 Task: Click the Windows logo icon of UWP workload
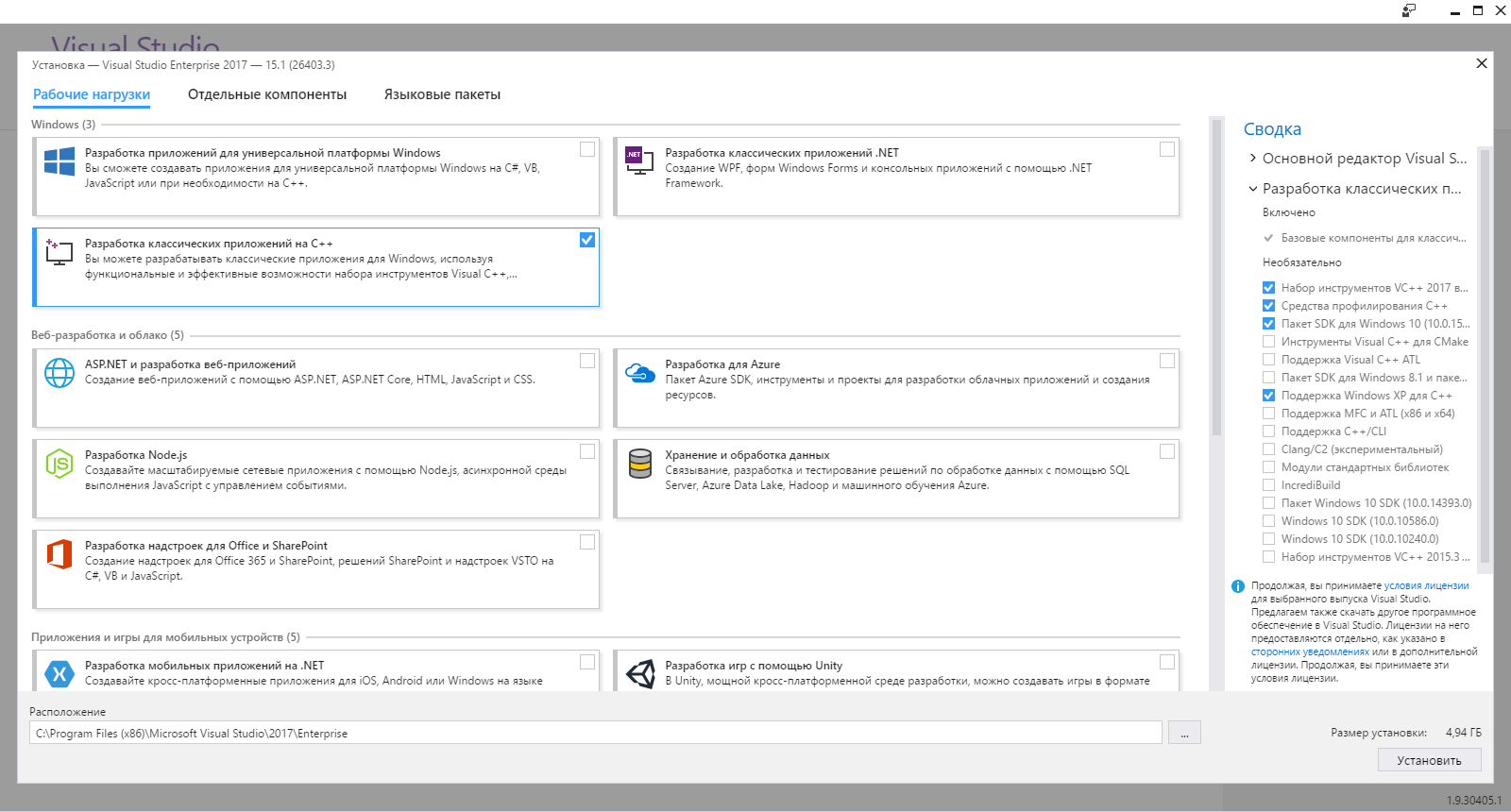click(x=59, y=161)
